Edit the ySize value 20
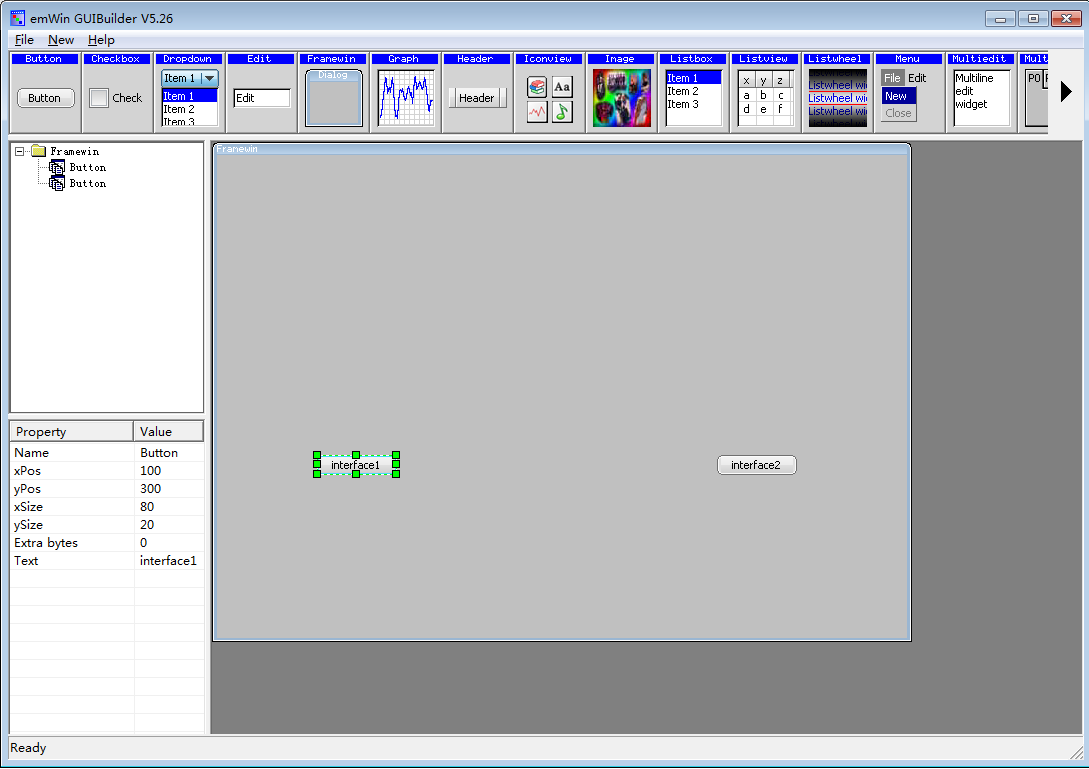Viewport: 1089px width, 769px height. click(169, 524)
